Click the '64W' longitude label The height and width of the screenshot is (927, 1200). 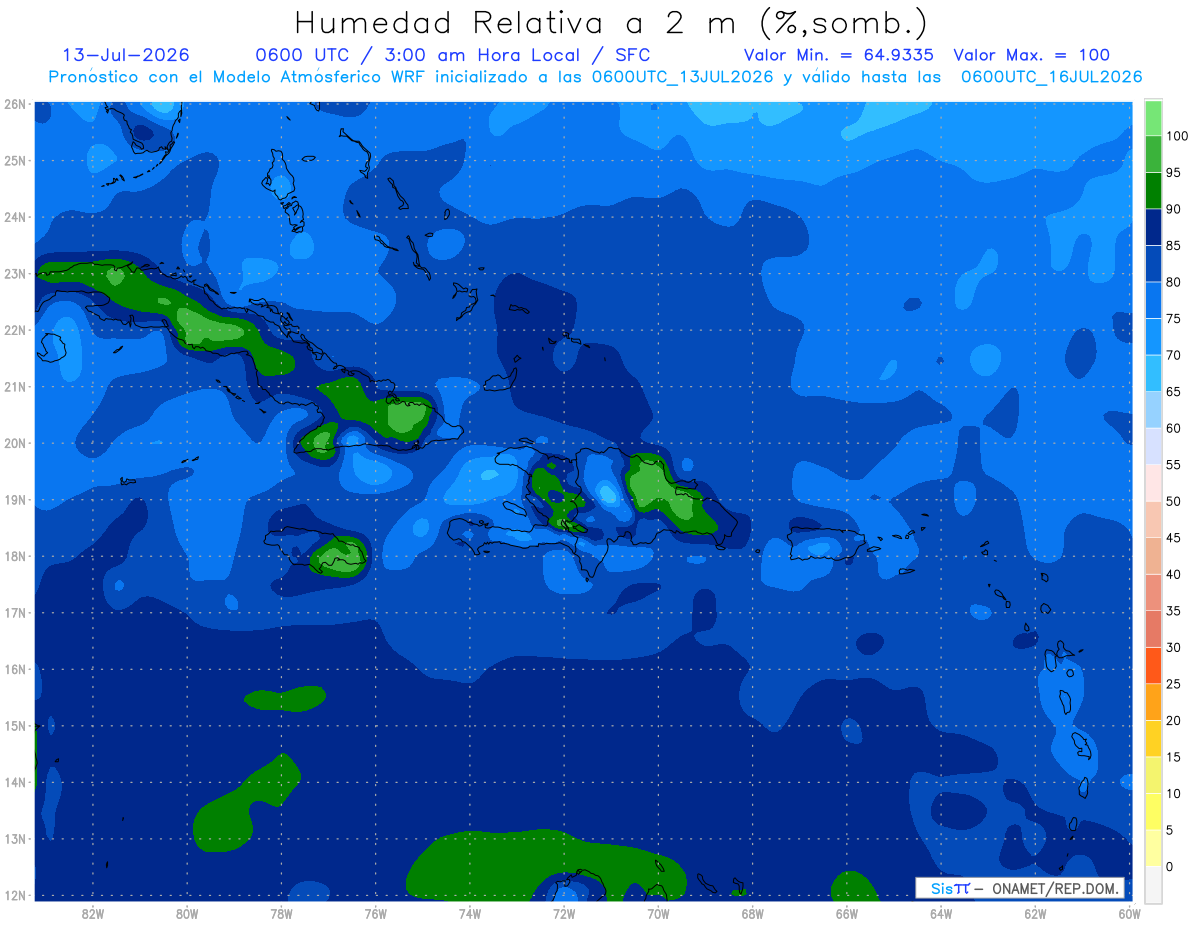(x=941, y=913)
